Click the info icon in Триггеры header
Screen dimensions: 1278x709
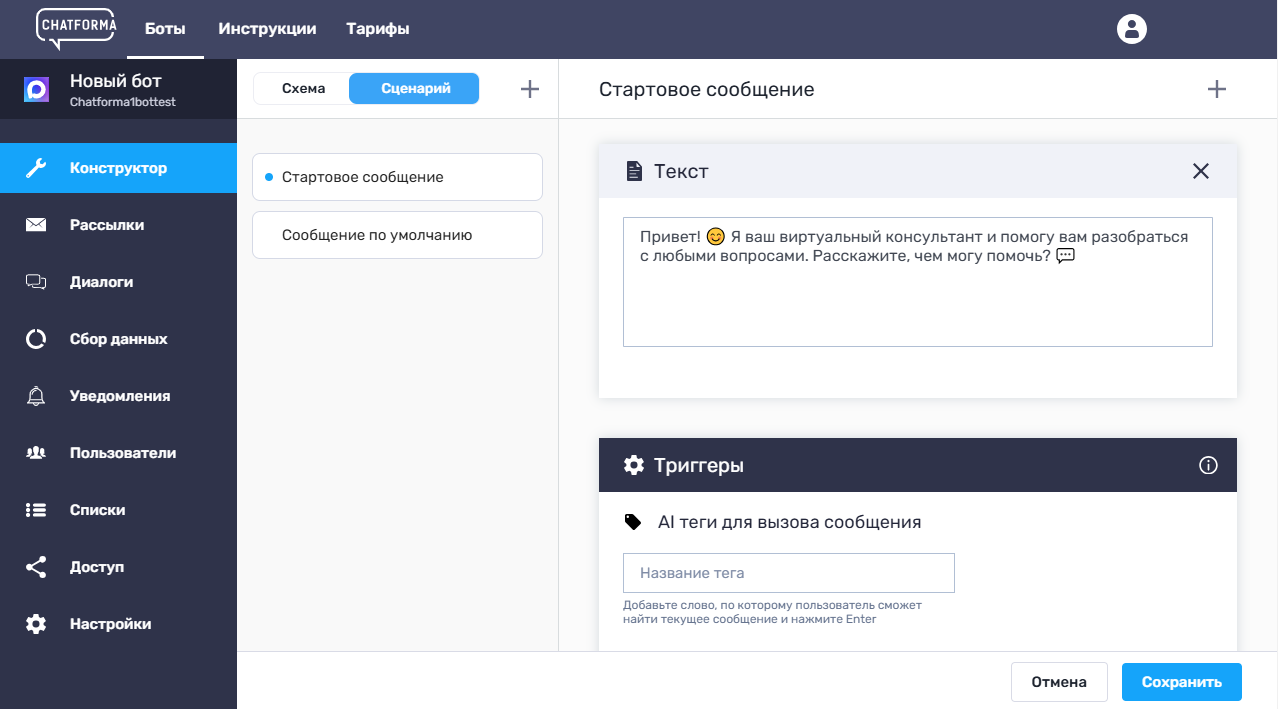(1208, 465)
